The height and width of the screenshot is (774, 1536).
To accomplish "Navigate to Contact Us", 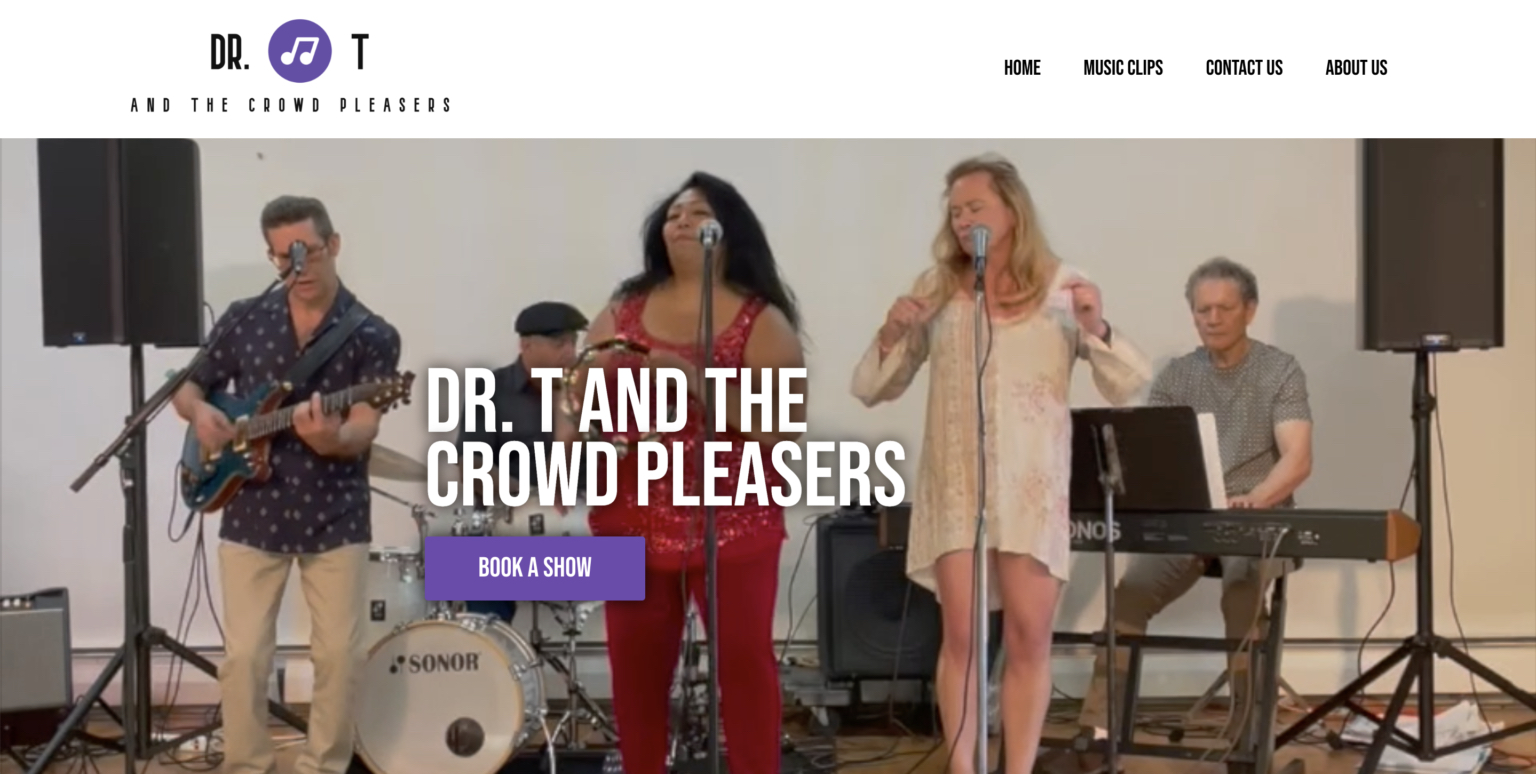I will pyautogui.click(x=1244, y=68).
